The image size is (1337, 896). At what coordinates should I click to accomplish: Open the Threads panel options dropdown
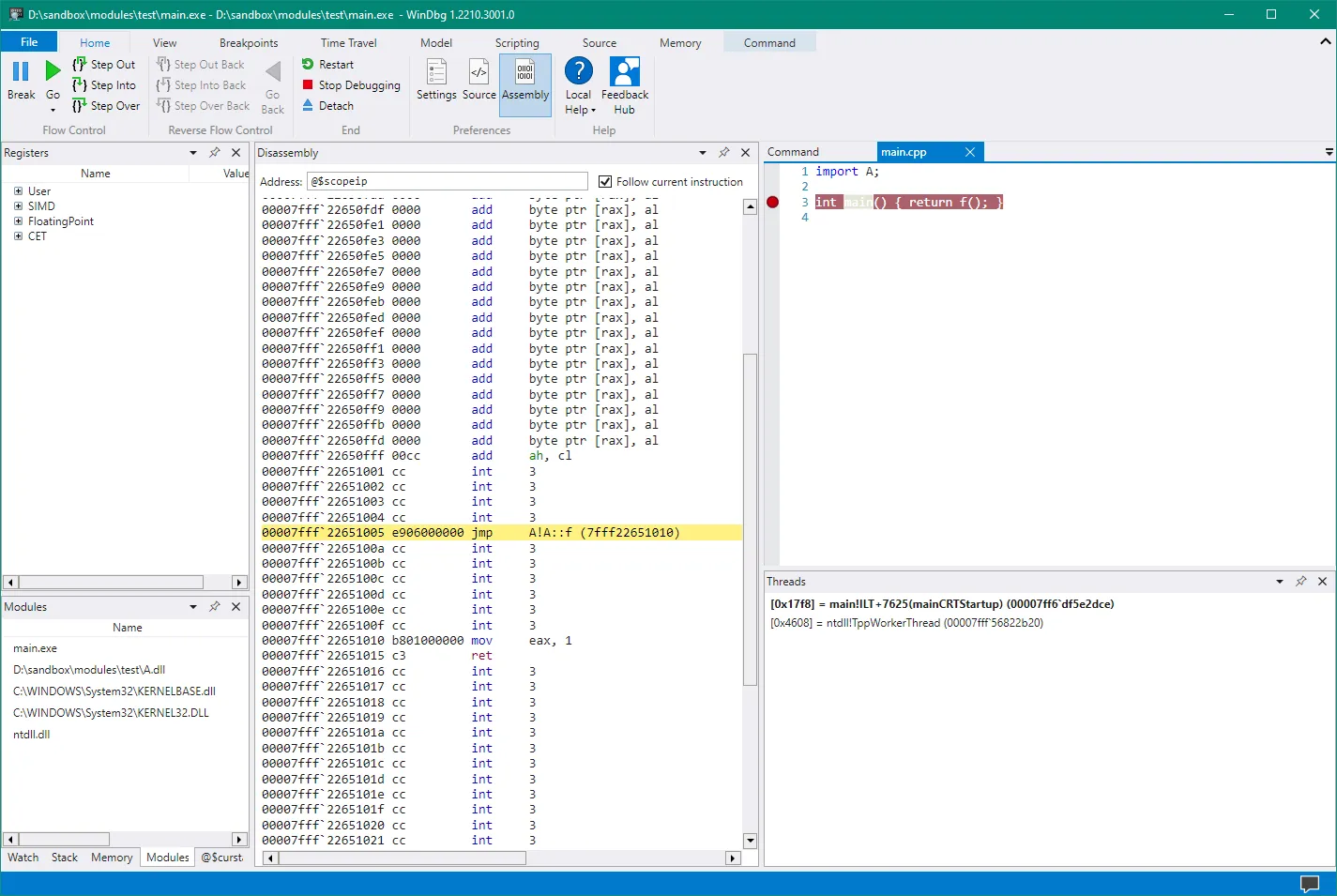1280,581
